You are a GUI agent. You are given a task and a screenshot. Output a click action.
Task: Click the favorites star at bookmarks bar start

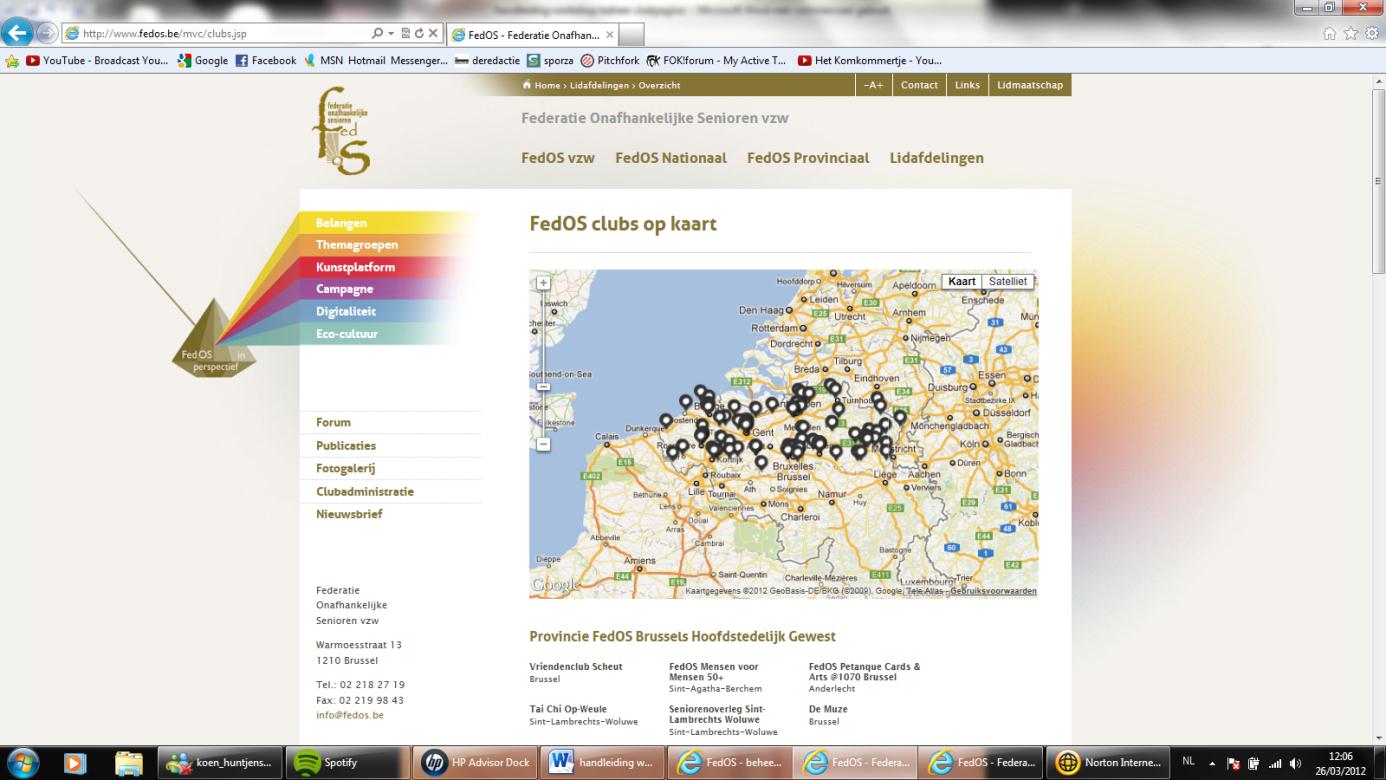pyautogui.click(x=12, y=60)
